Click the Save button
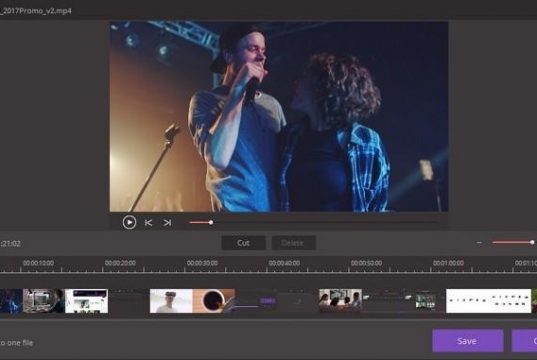 point(467,341)
